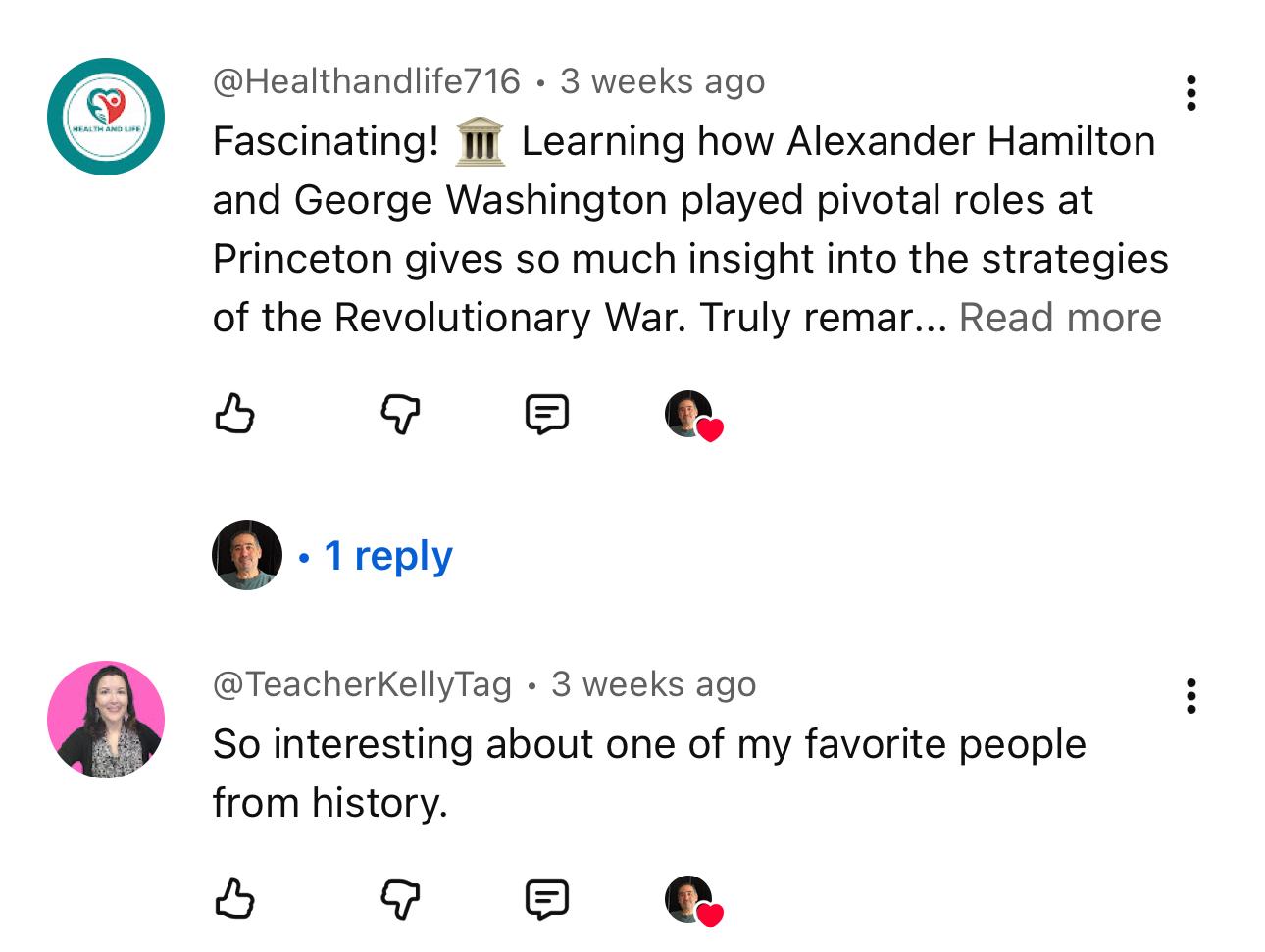Like the Healthandlife716 comment
Image resolution: width=1265 pixels, height=952 pixels.
(x=234, y=414)
